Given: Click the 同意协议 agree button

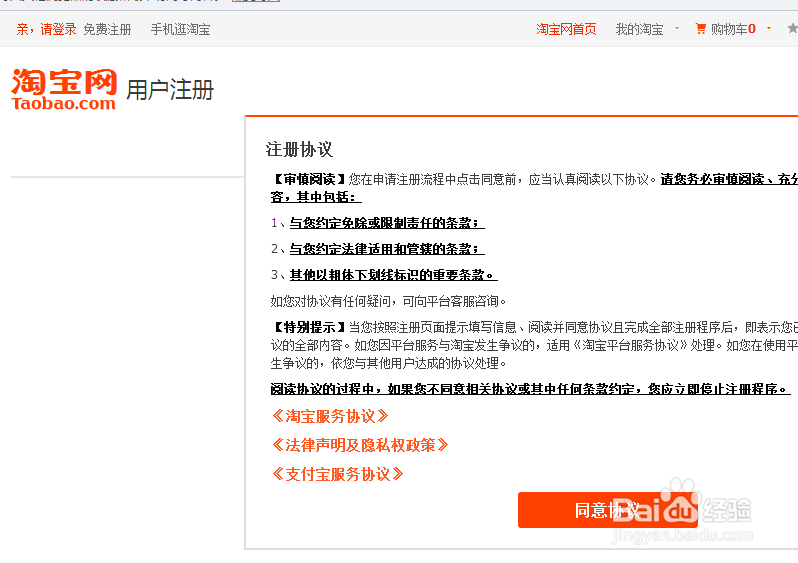Looking at the screenshot, I should pyautogui.click(x=608, y=510).
